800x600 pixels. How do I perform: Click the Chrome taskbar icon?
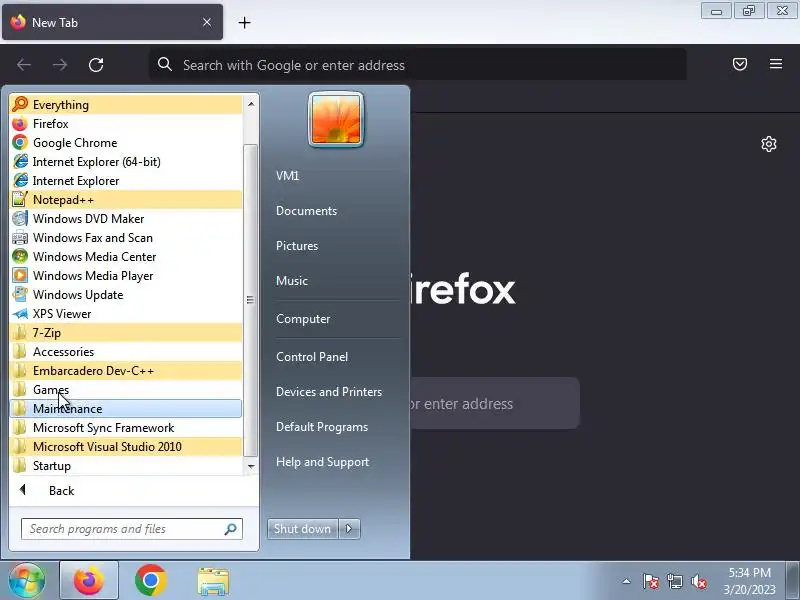tap(151, 580)
